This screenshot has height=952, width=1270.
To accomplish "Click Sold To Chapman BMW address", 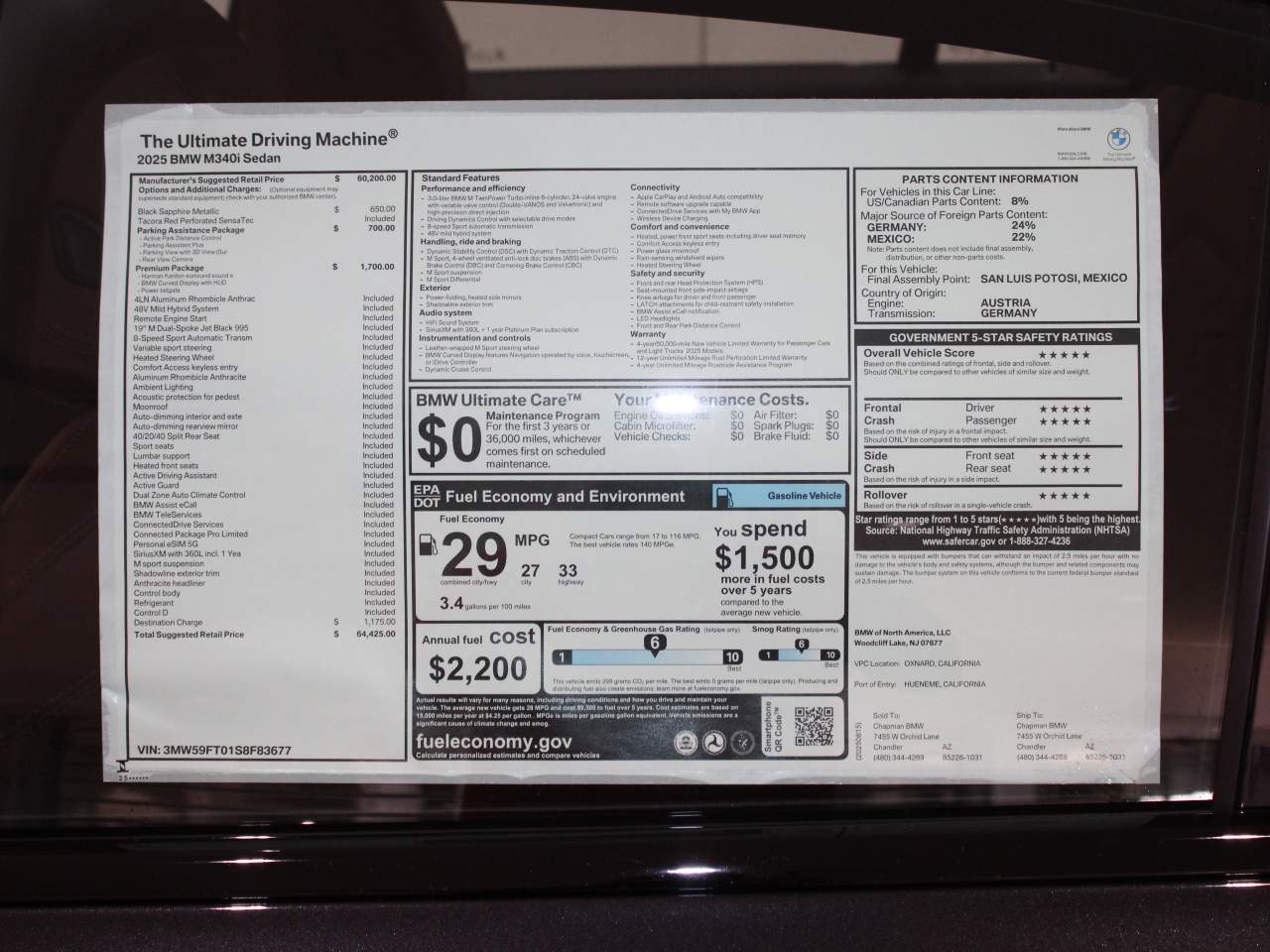I will tap(928, 736).
